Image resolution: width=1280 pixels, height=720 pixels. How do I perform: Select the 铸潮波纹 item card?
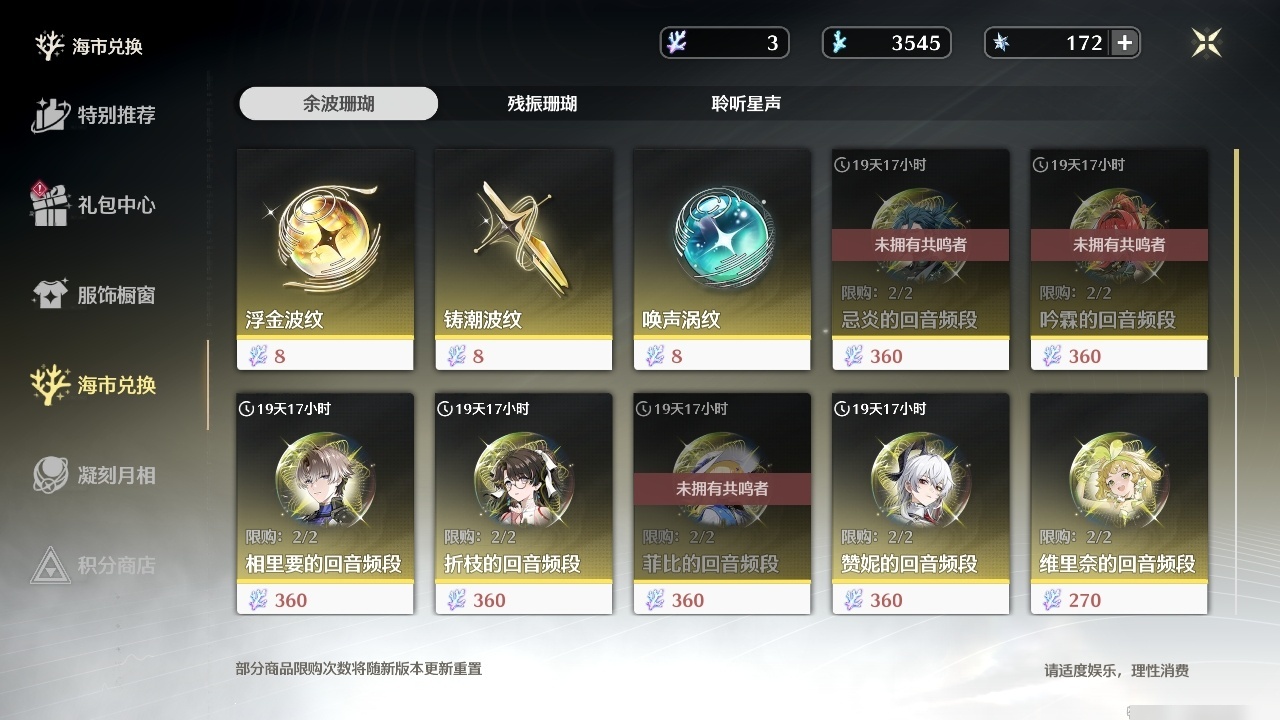pos(523,259)
